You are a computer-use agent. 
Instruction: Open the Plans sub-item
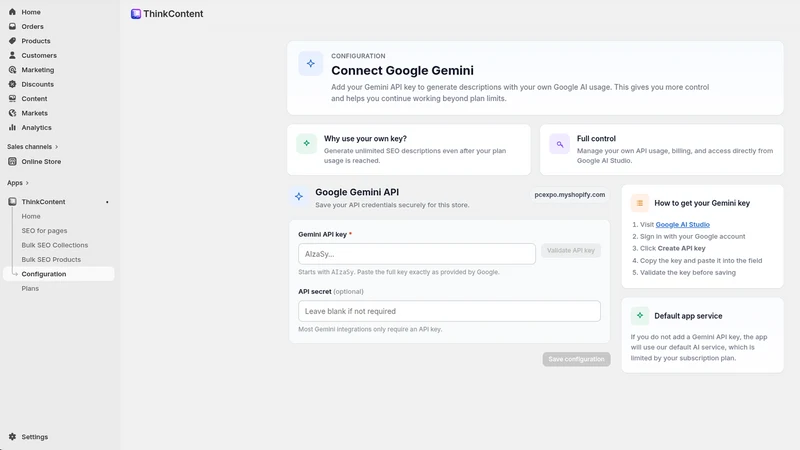pyautogui.click(x=30, y=288)
